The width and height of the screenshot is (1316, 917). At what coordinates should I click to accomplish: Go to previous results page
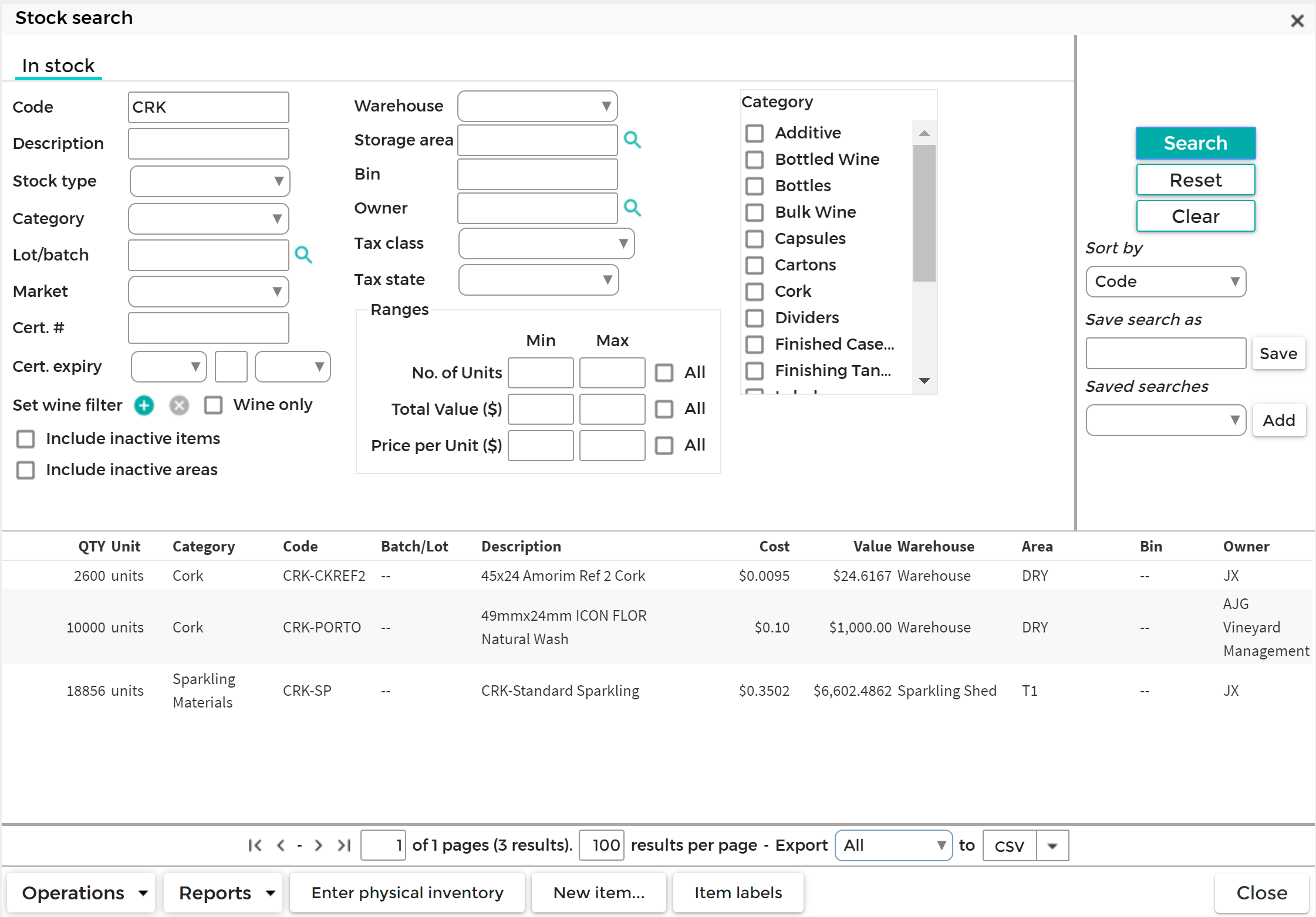(x=281, y=845)
